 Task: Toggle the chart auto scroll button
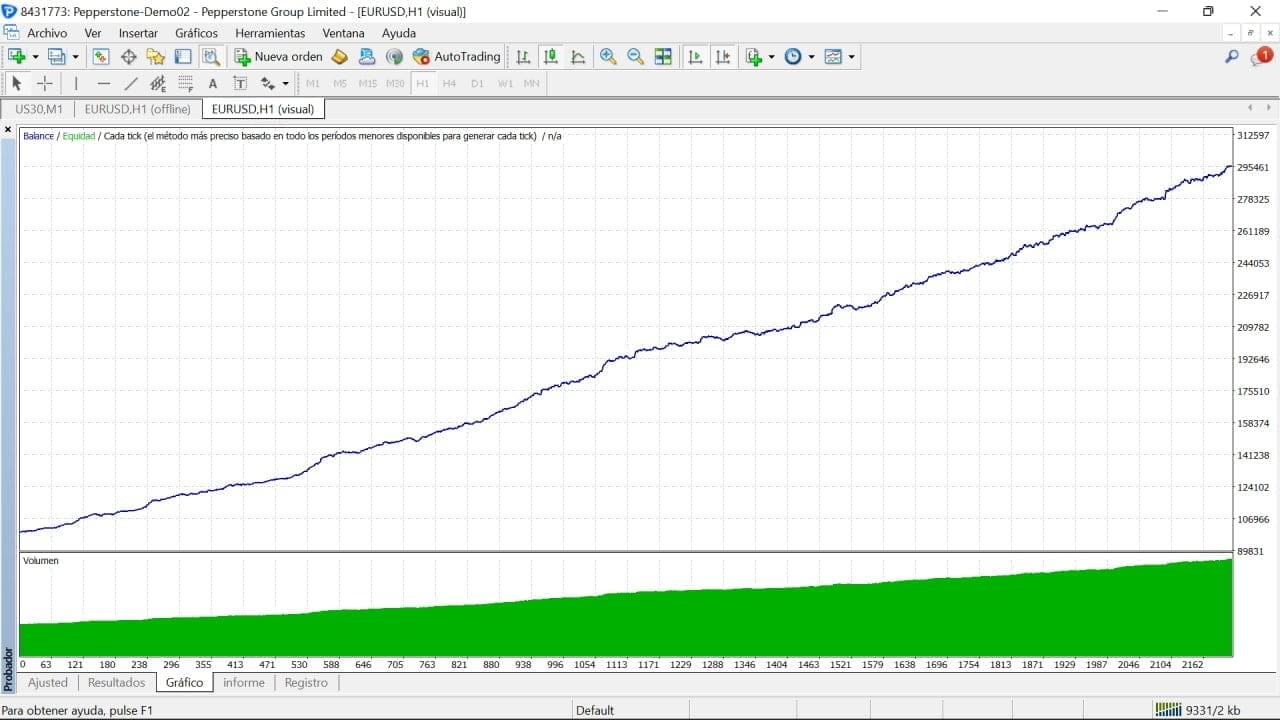[696, 57]
